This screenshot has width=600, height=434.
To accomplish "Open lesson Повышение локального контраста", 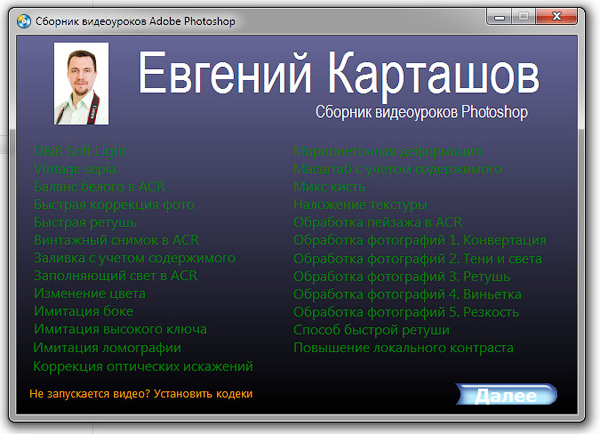I will click(403, 348).
